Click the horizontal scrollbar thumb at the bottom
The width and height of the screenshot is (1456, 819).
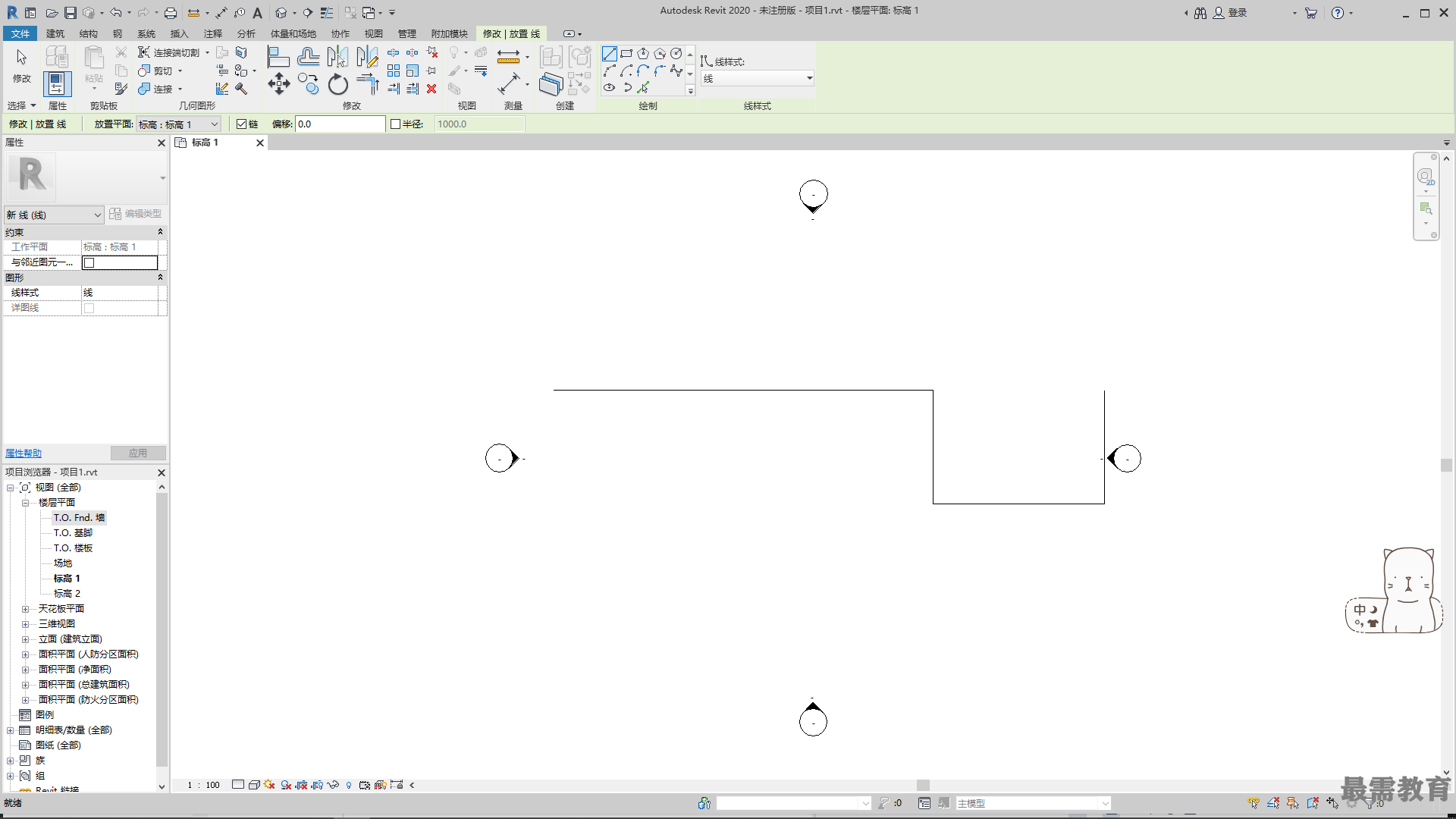click(923, 786)
